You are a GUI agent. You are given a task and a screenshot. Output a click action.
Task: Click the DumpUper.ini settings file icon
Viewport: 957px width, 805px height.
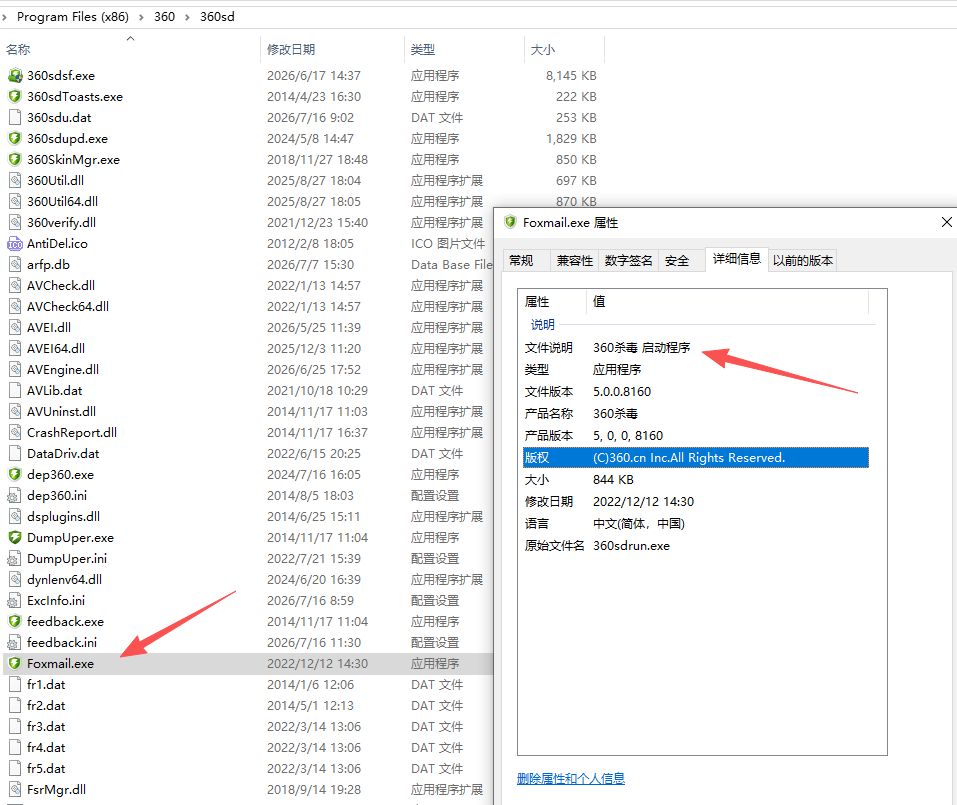(x=15, y=558)
